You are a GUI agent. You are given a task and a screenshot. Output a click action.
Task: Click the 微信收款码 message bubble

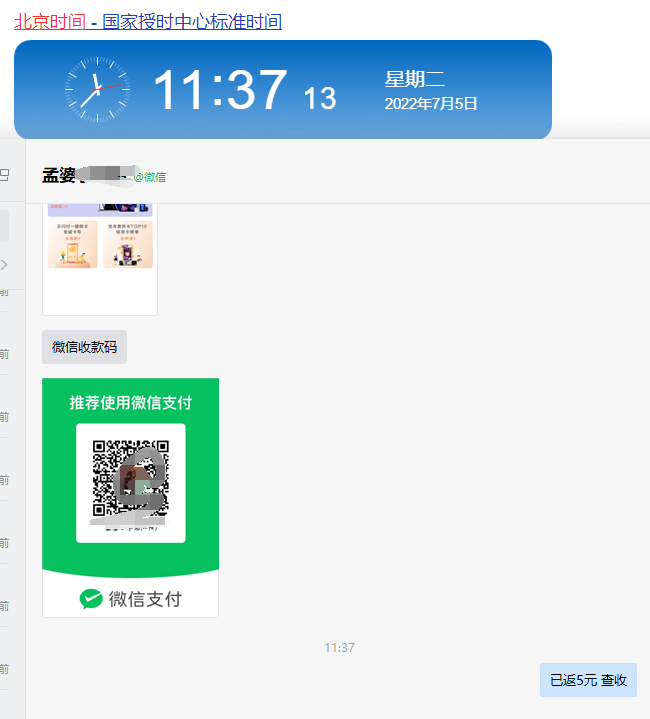tap(84, 347)
